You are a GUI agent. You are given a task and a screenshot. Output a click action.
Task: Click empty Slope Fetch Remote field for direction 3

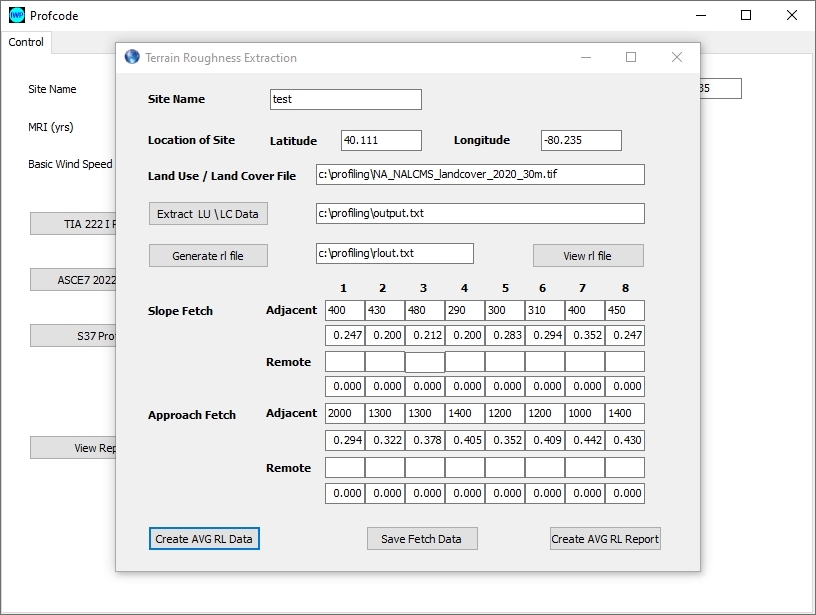[x=425, y=362]
